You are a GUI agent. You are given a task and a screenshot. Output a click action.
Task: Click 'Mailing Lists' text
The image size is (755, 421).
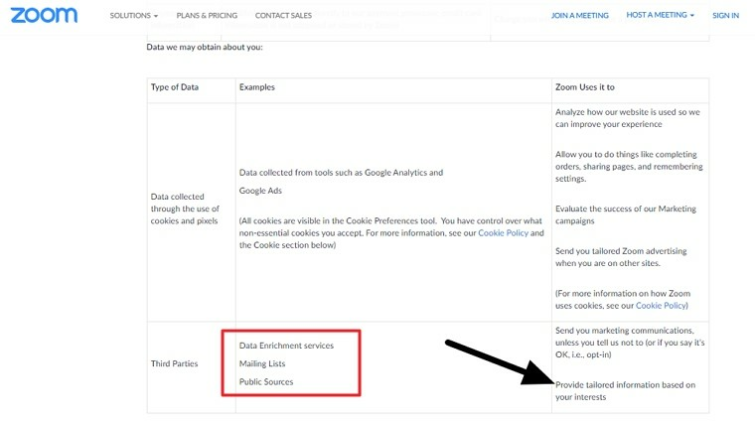[x=262, y=363]
